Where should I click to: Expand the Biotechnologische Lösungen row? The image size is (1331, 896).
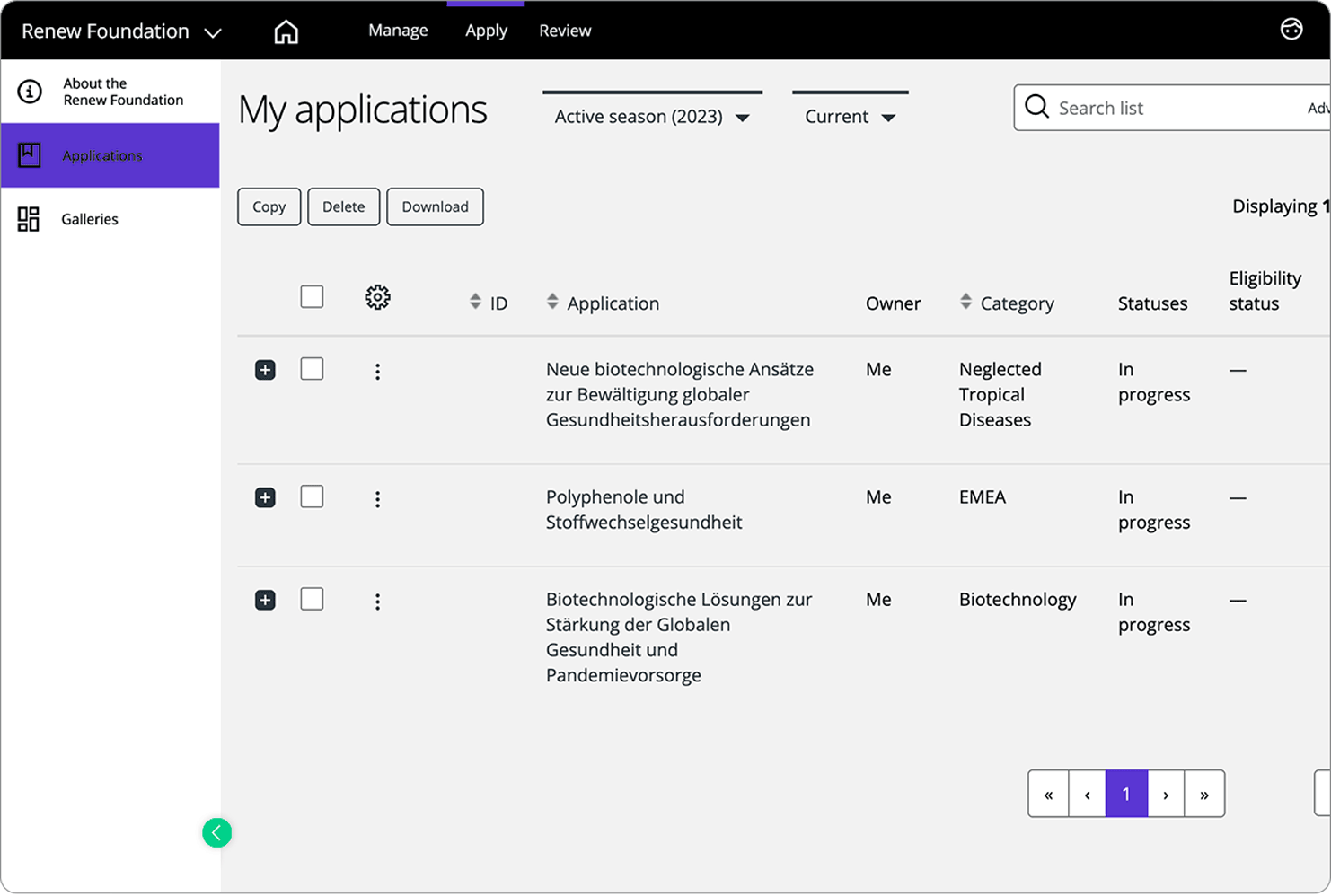pyautogui.click(x=265, y=600)
